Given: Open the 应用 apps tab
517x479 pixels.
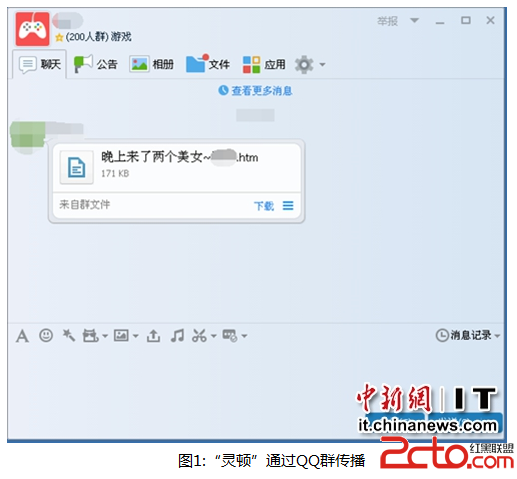Looking at the screenshot, I should (264, 64).
